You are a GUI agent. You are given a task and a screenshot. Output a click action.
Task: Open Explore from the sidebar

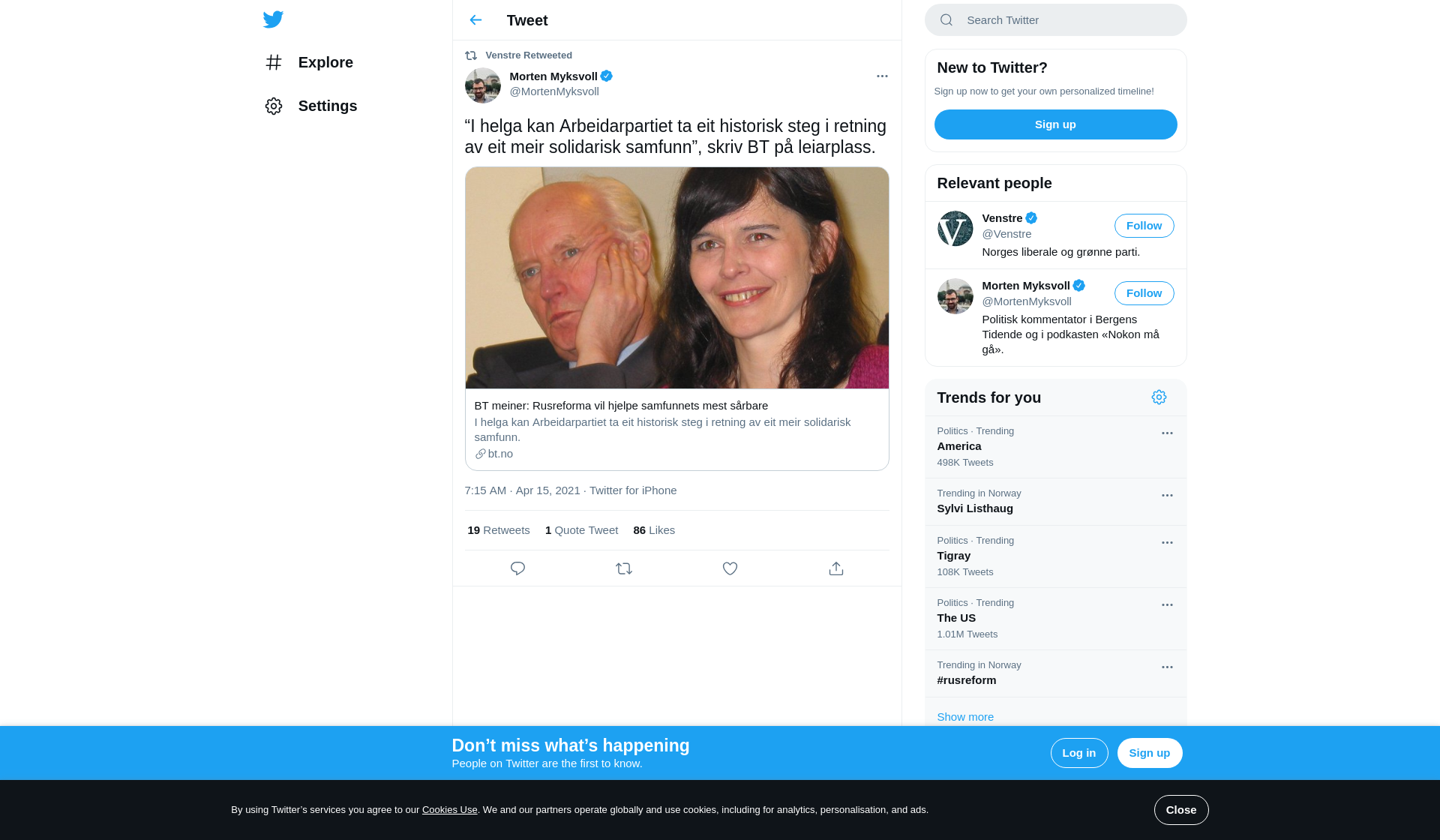click(x=309, y=62)
